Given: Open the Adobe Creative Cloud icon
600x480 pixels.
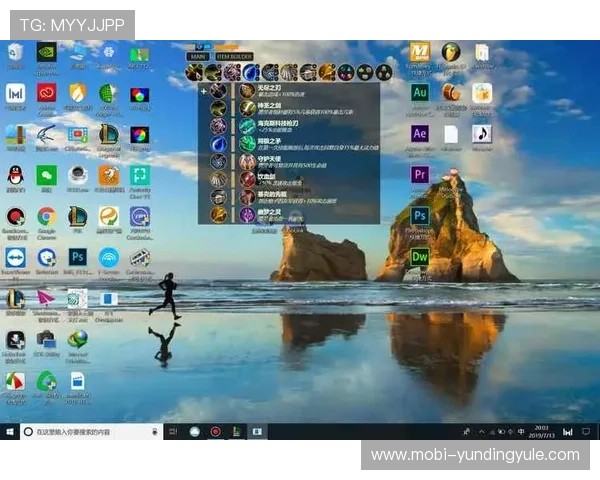Looking at the screenshot, I should click(x=46, y=93).
